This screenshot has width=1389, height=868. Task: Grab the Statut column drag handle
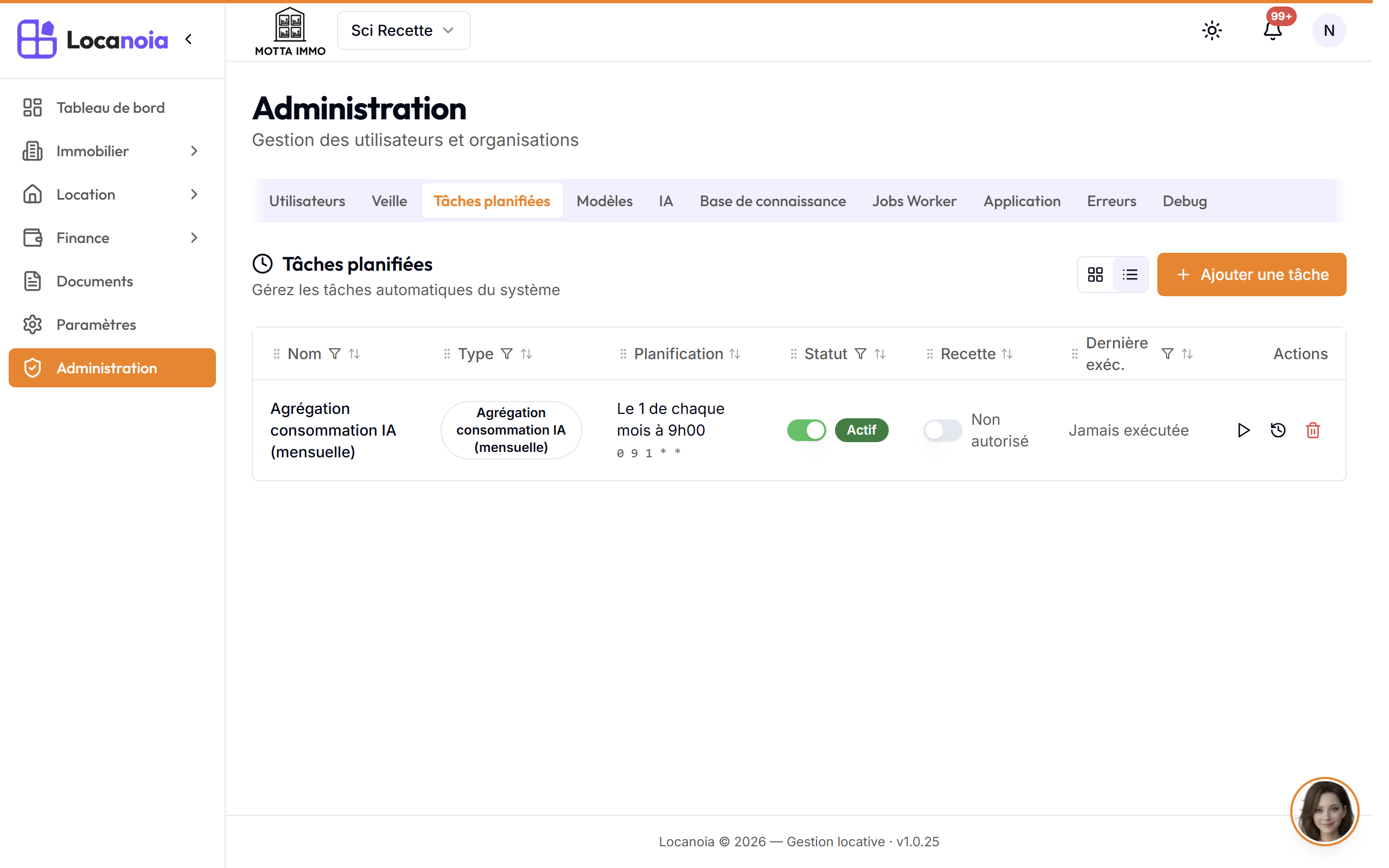[x=793, y=354]
